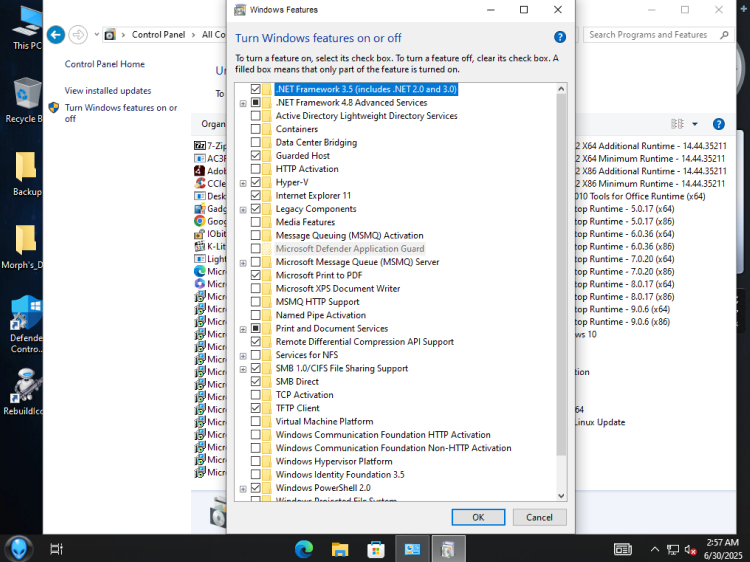Click in Search Programs and Features field
This screenshot has width=750, height=562.
[651, 34]
